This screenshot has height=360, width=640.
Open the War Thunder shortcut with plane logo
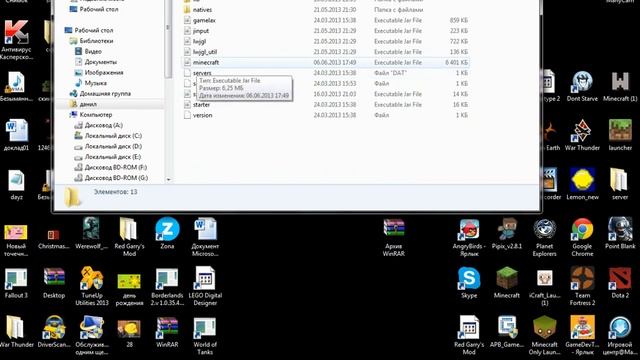[x=582, y=135]
